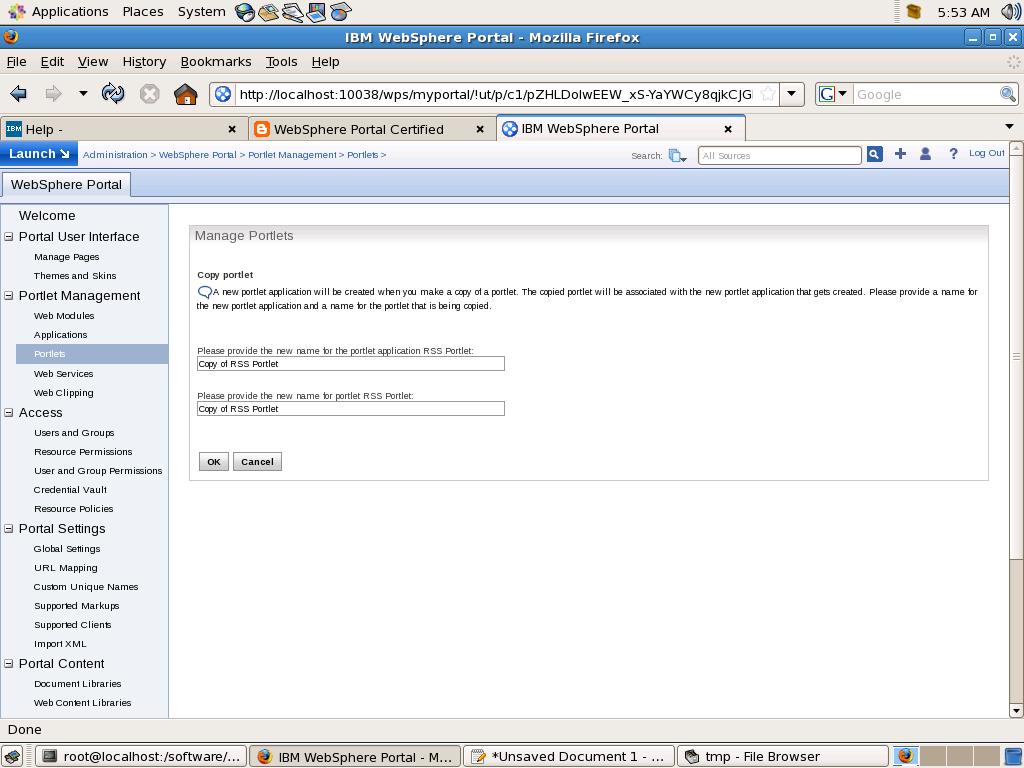Open the list all tabs dropdown
Image resolution: width=1024 pixels, height=768 pixels.
(x=1010, y=127)
